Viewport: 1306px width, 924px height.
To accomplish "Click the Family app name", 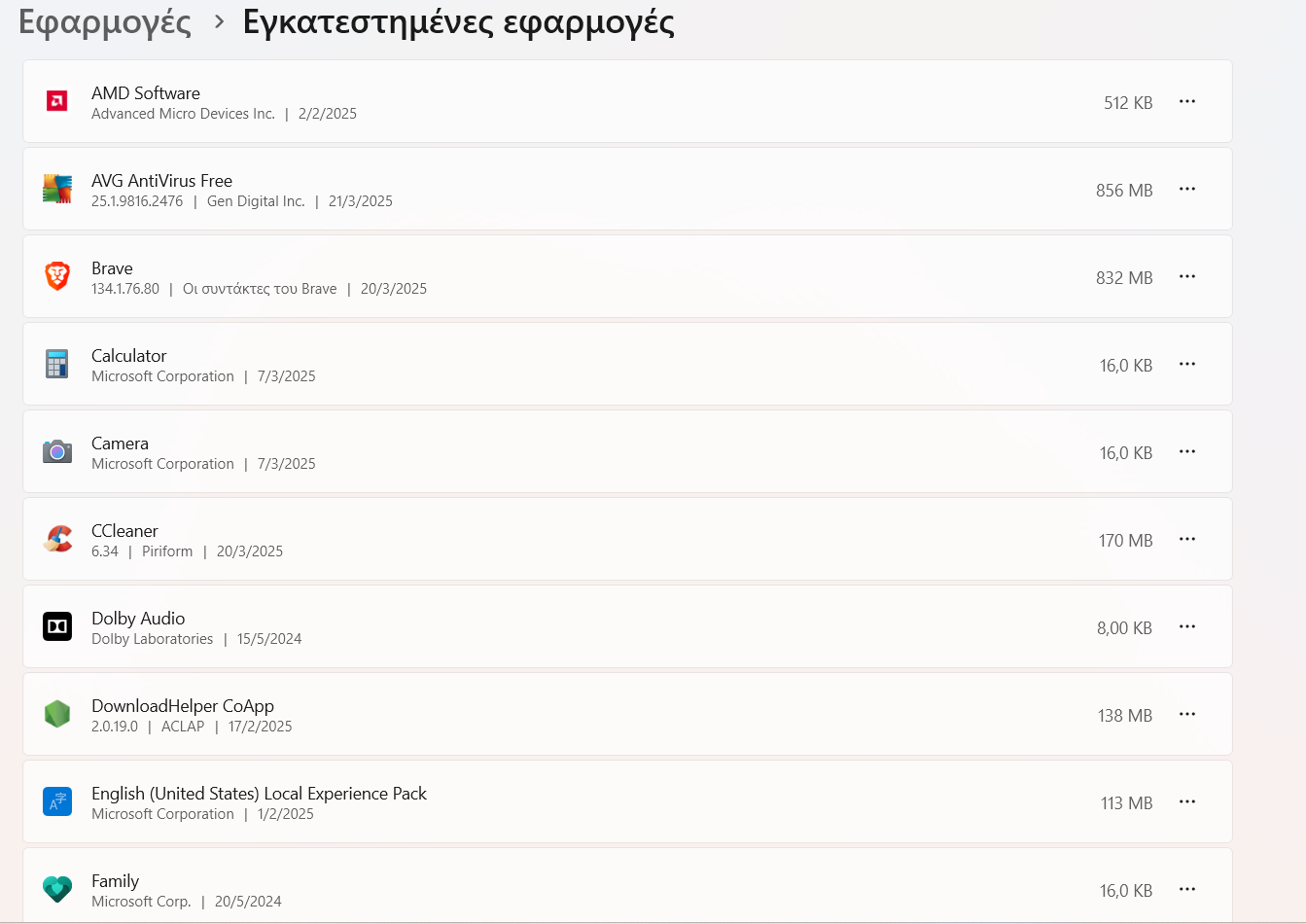I will click(115, 881).
